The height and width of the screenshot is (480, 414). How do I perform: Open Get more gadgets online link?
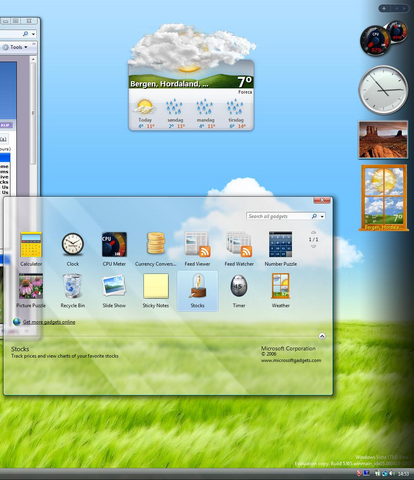click(x=49, y=322)
